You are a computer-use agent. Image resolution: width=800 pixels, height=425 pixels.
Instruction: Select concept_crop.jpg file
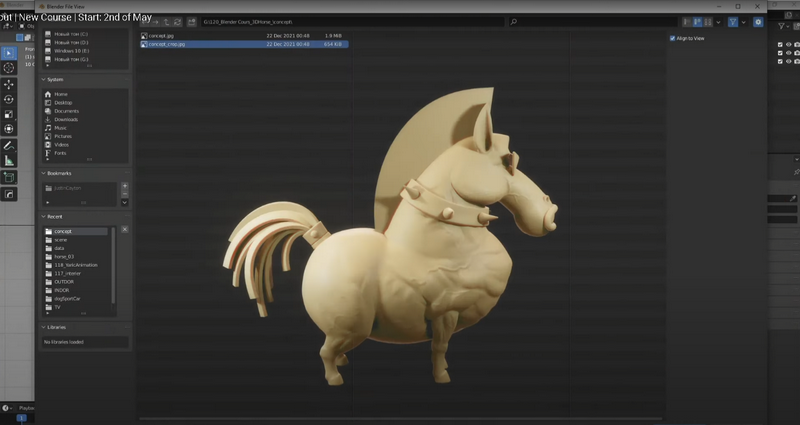click(244, 44)
